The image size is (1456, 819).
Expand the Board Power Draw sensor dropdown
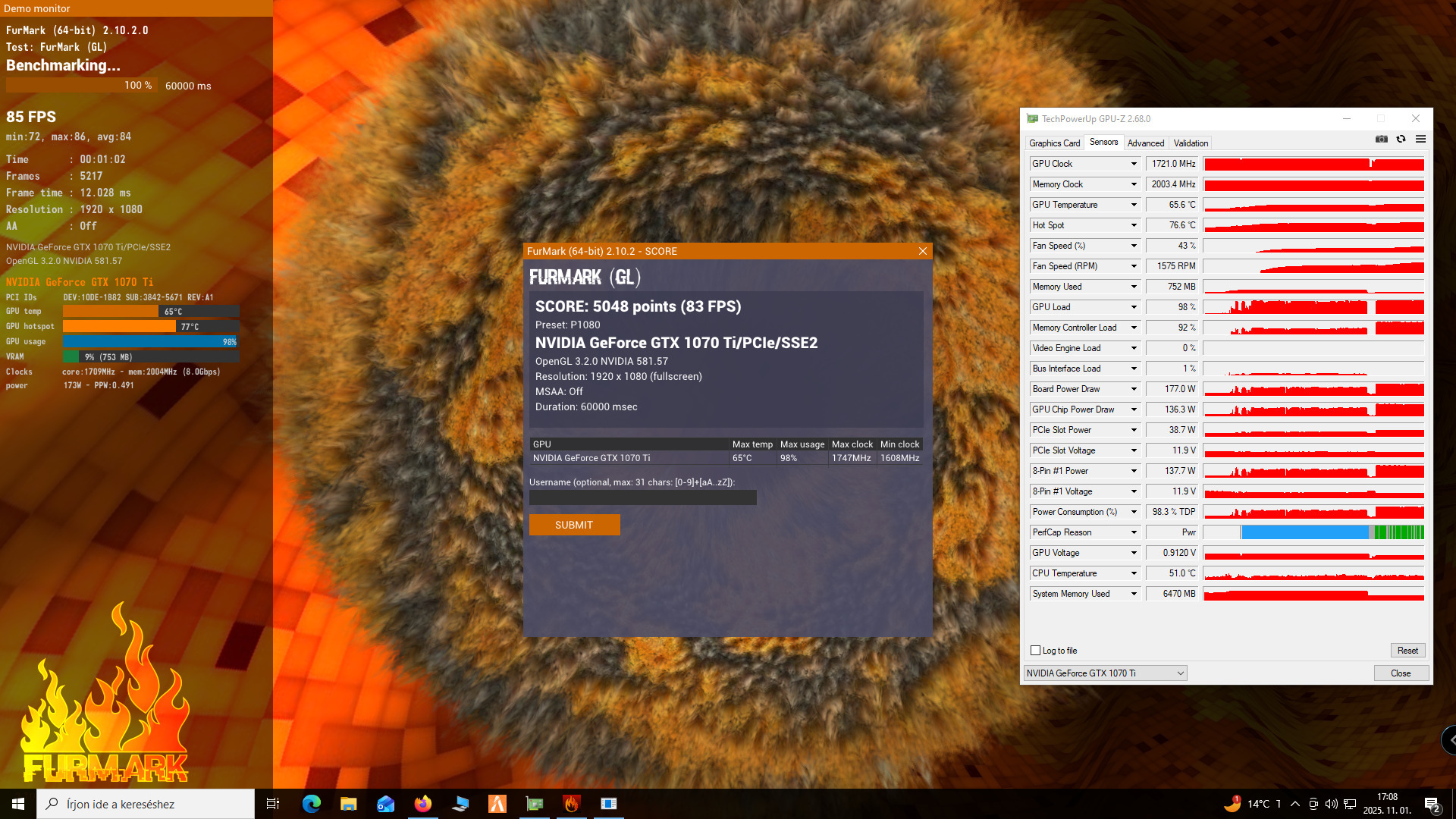pyautogui.click(x=1134, y=389)
